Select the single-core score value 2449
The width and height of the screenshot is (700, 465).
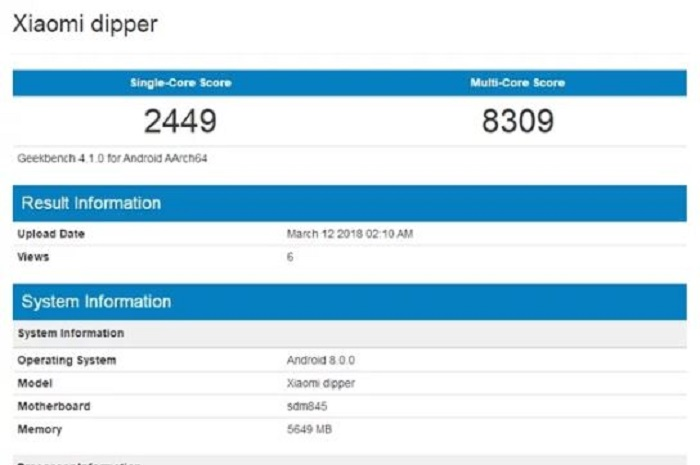[x=180, y=121]
